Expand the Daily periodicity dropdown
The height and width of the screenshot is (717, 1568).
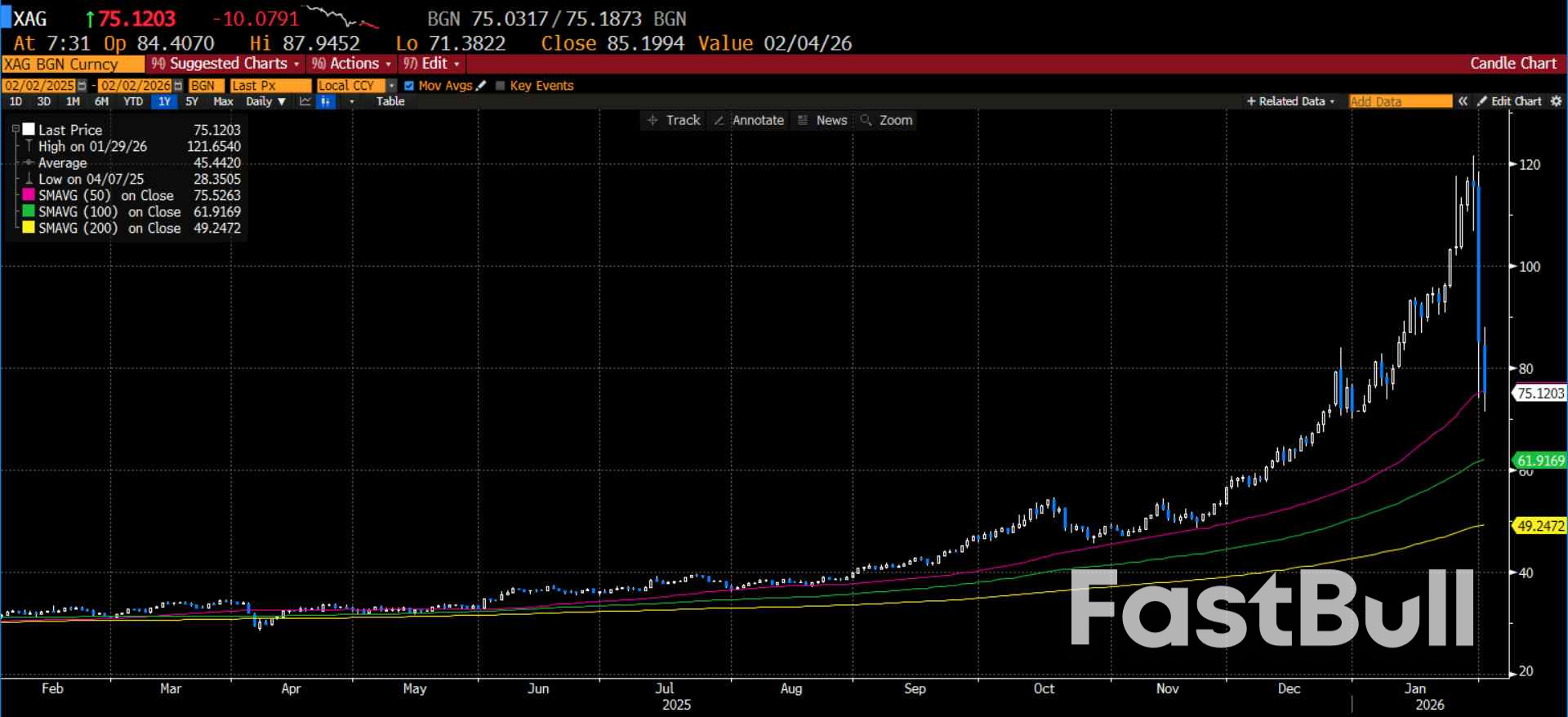point(265,101)
